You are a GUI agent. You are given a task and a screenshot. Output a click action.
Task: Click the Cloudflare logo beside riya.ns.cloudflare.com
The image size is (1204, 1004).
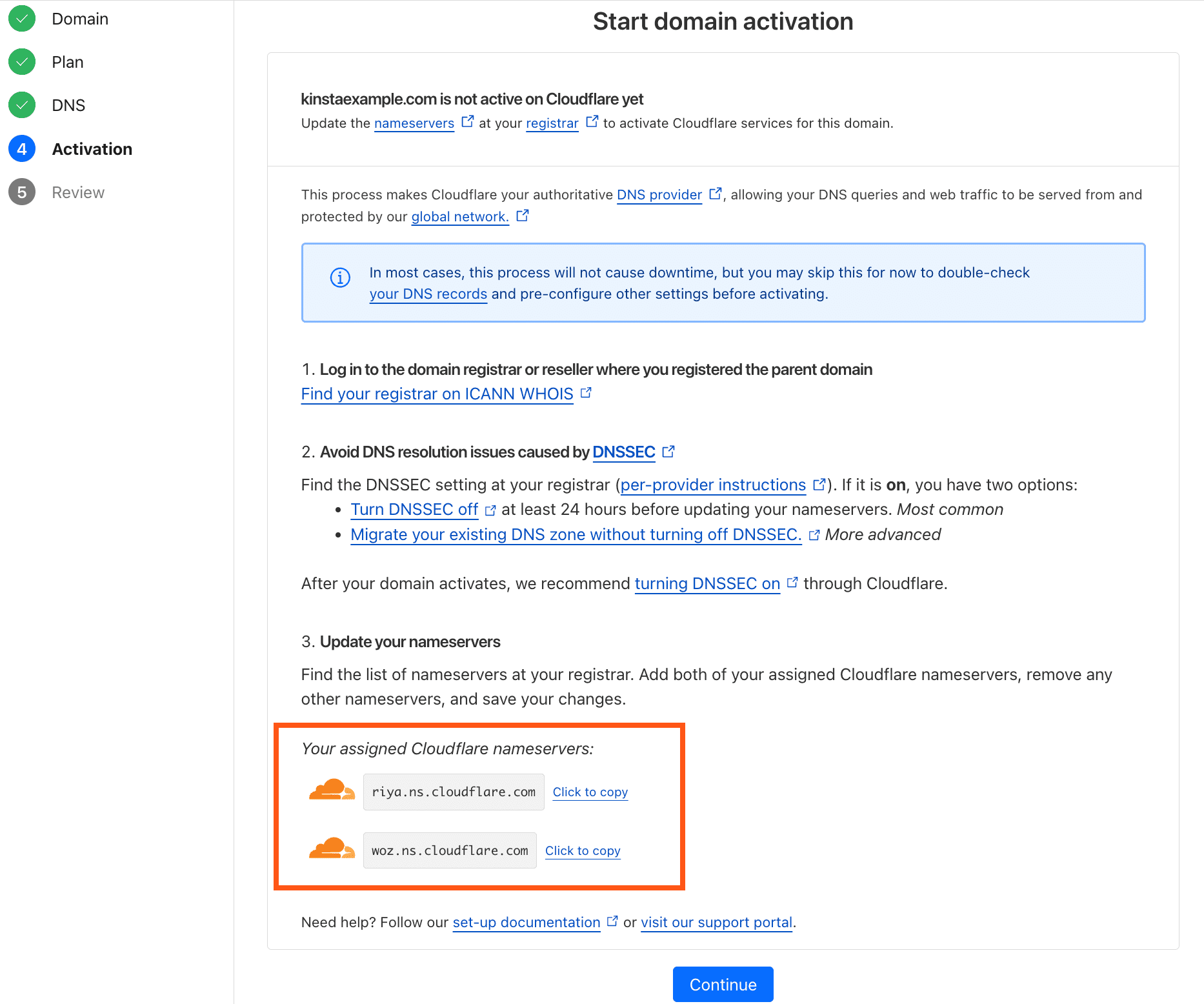tap(331, 792)
